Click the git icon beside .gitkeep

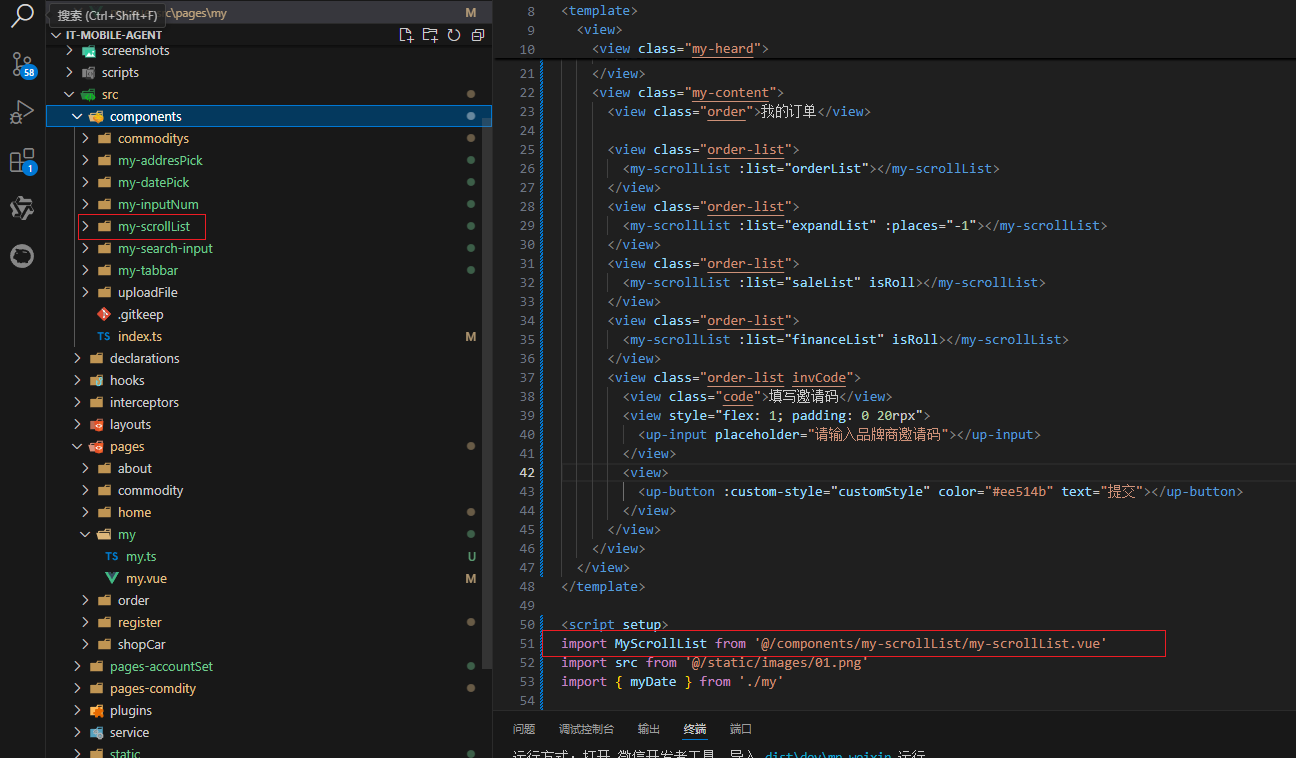[104, 315]
